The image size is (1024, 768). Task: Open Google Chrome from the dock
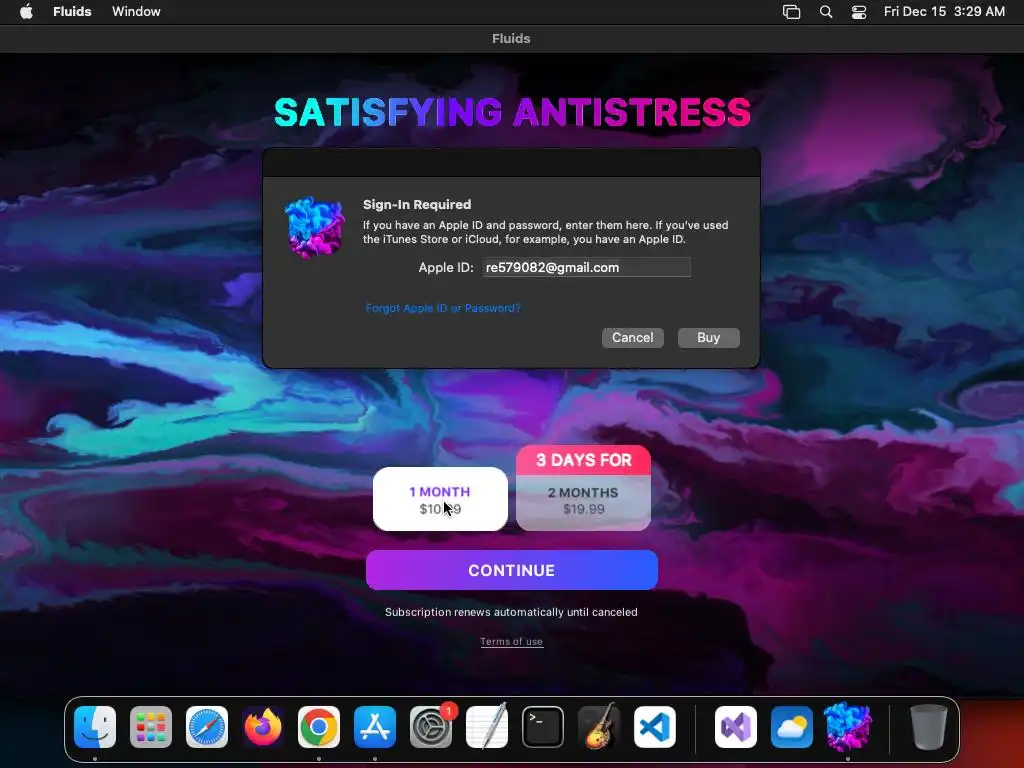pyautogui.click(x=319, y=727)
